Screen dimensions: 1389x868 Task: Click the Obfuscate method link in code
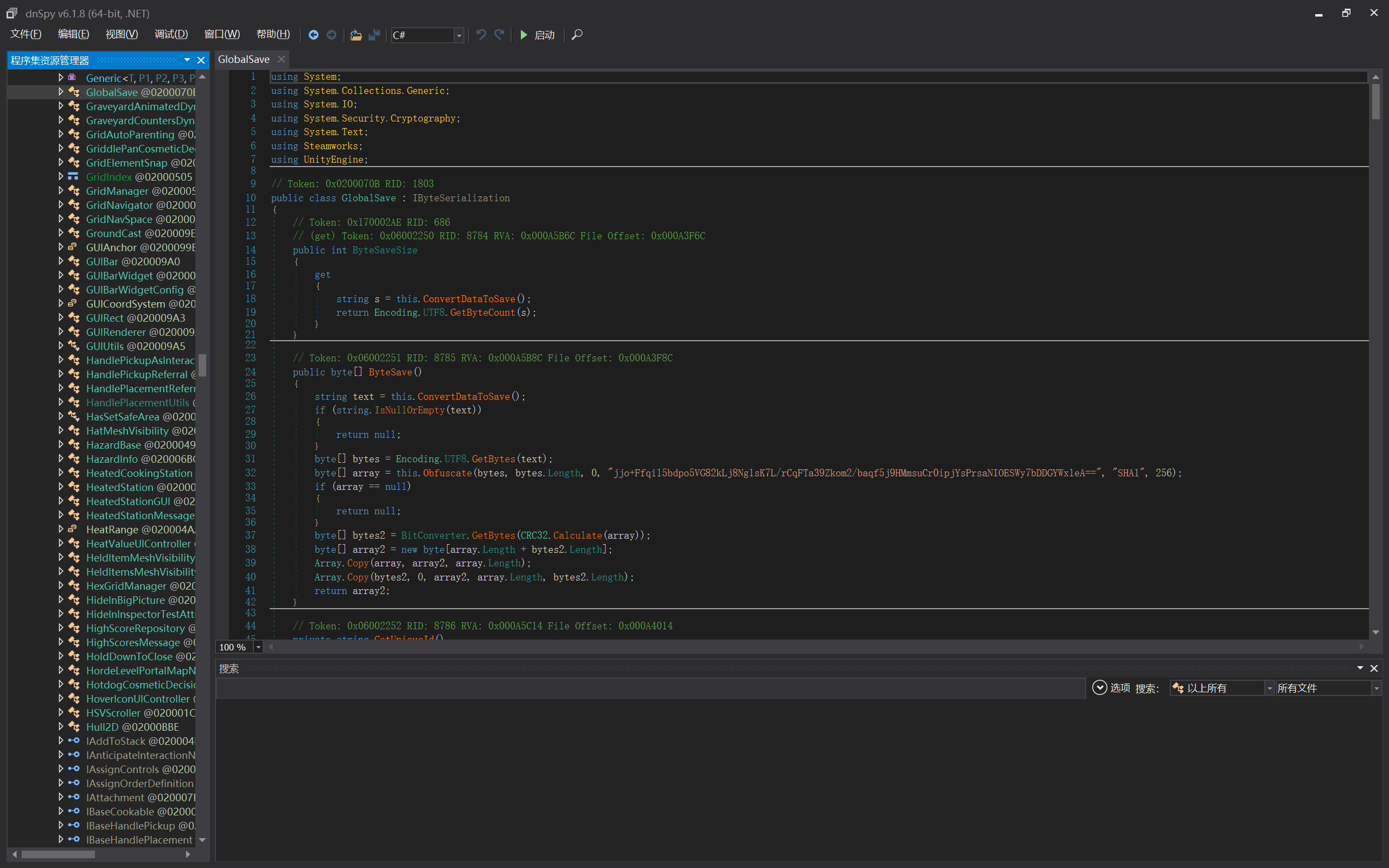(x=447, y=473)
